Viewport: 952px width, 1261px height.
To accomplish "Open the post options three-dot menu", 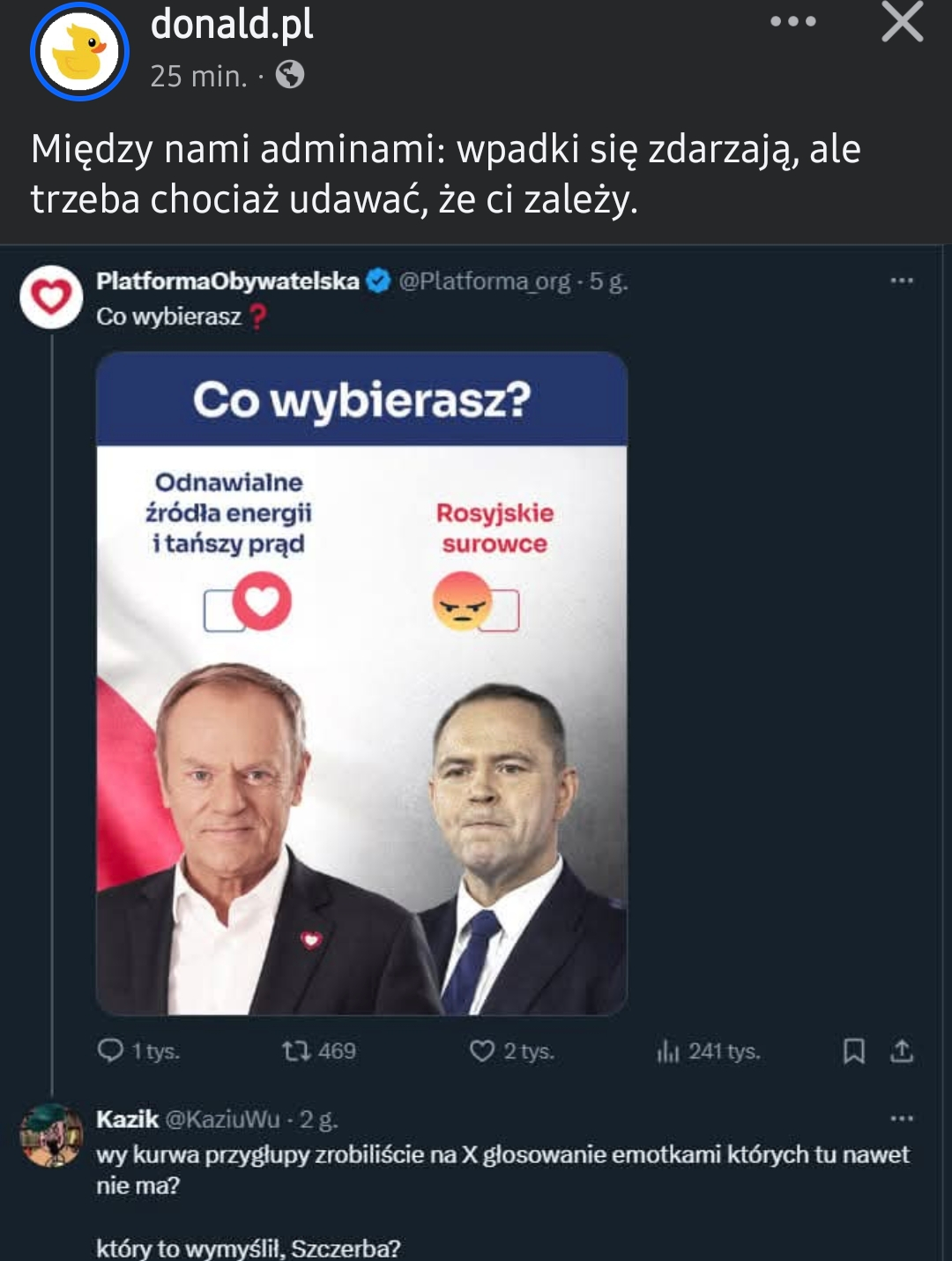I will point(792,22).
